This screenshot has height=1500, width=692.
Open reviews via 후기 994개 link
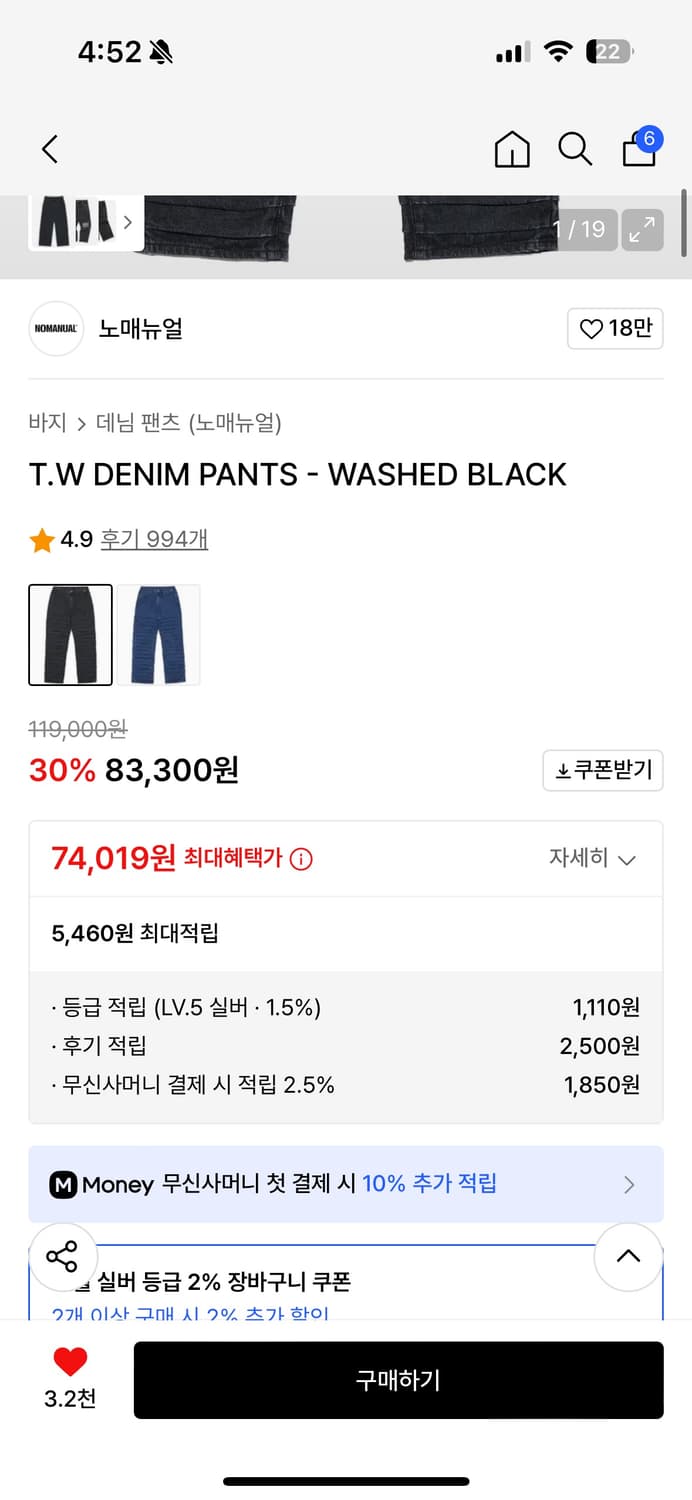pos(153,538)
